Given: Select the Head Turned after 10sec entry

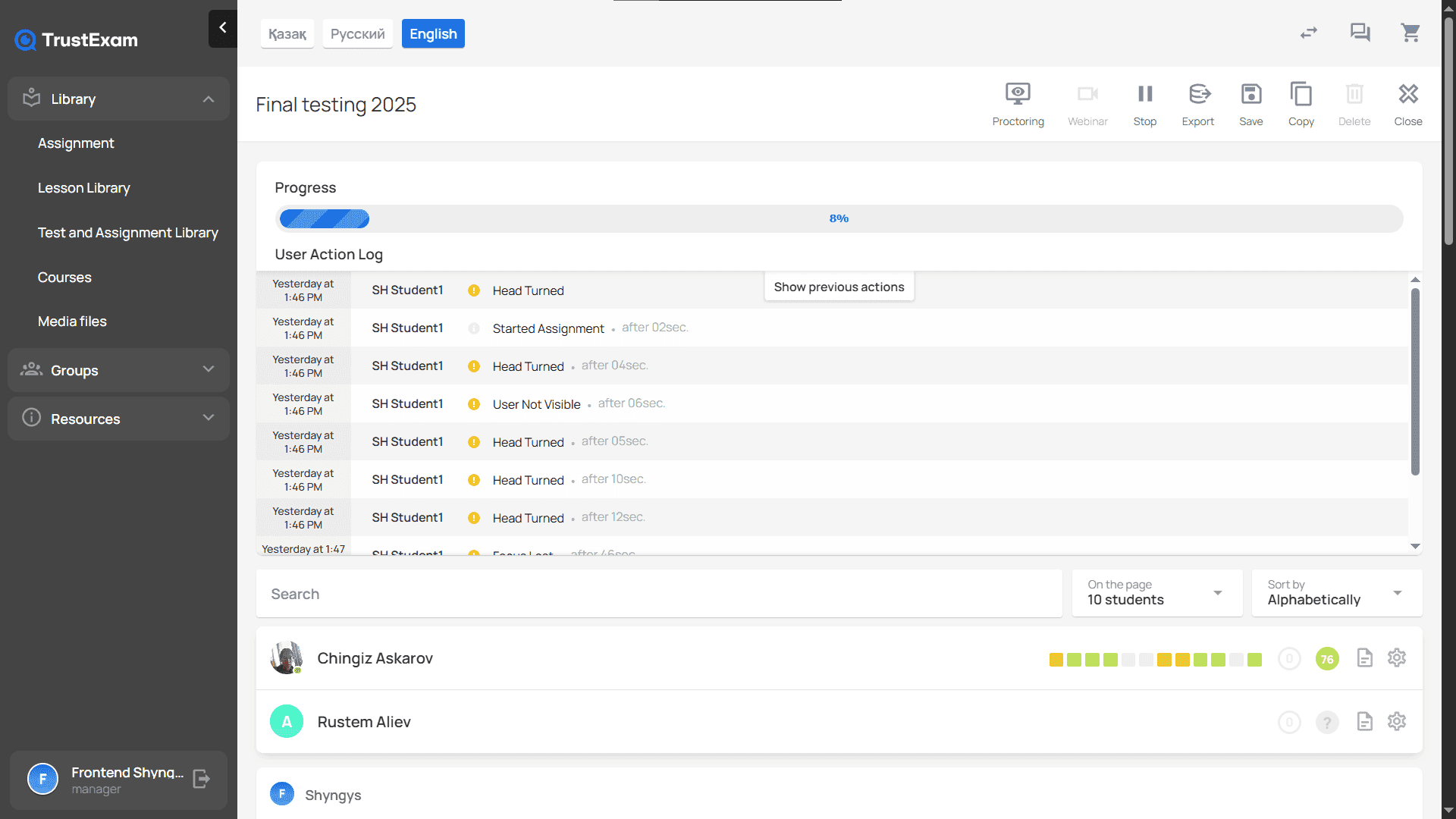Looking at the screenshot, I should point(832,479).
